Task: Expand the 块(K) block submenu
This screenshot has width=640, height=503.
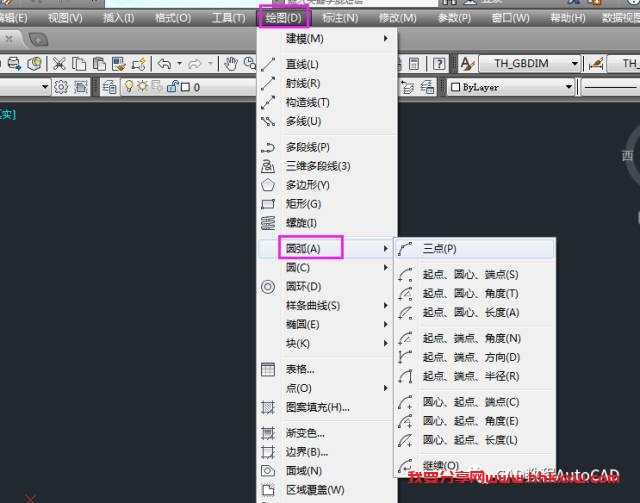Action: [327, 343]
